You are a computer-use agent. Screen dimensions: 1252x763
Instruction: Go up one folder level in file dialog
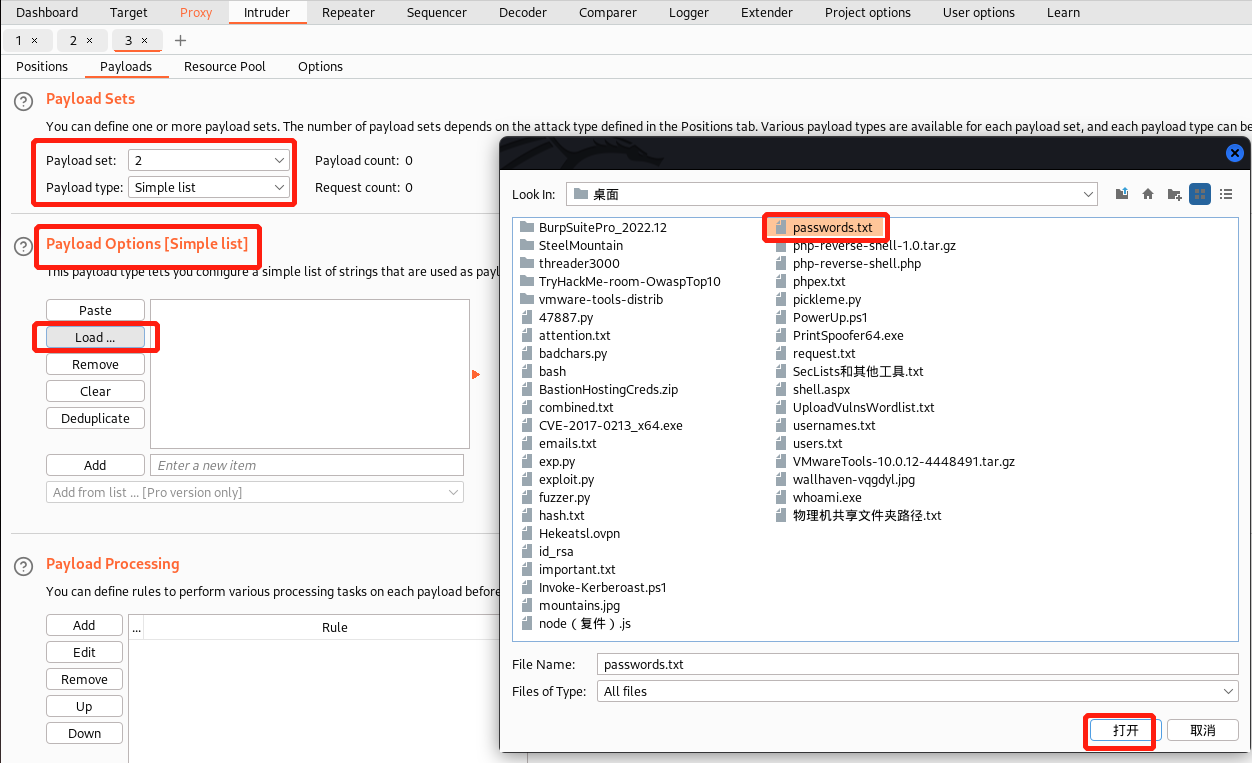coord(1122,194)
